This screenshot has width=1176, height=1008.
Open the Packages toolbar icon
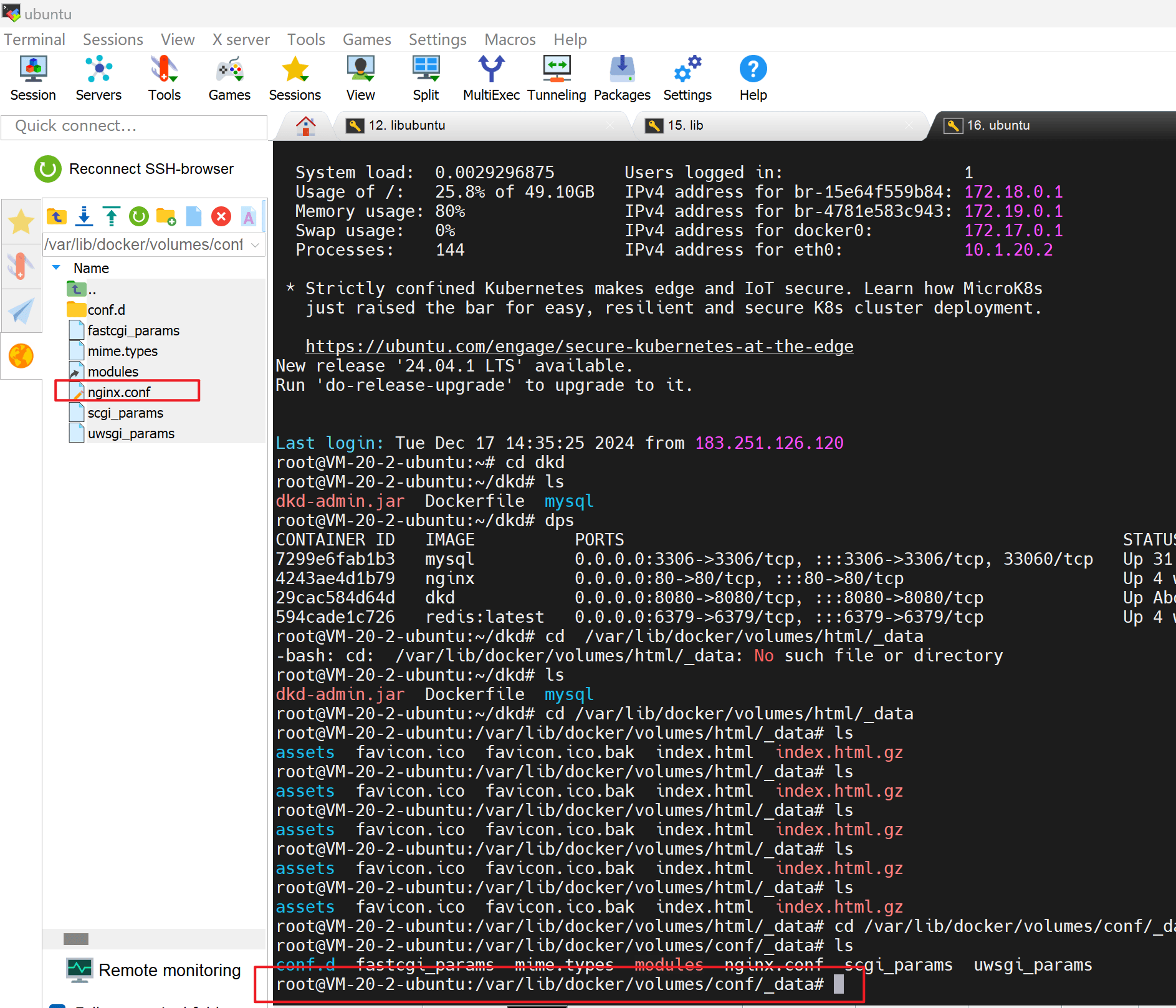coord(622,78)
